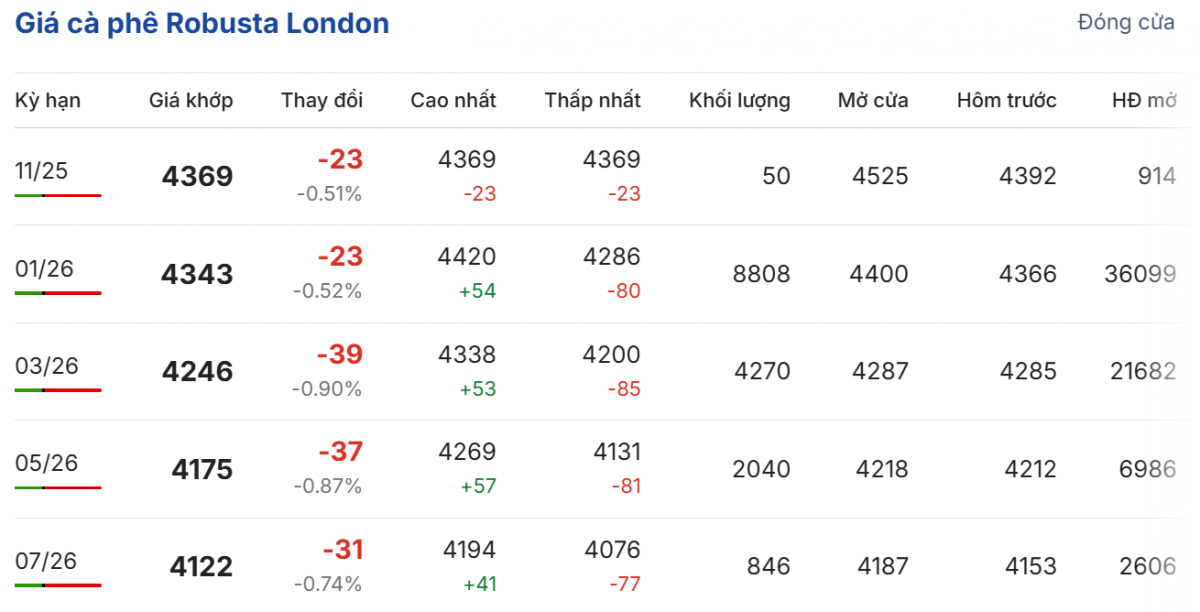Click the Cao nhất column header
1200x612 pixels.
(x=453, y=100)
